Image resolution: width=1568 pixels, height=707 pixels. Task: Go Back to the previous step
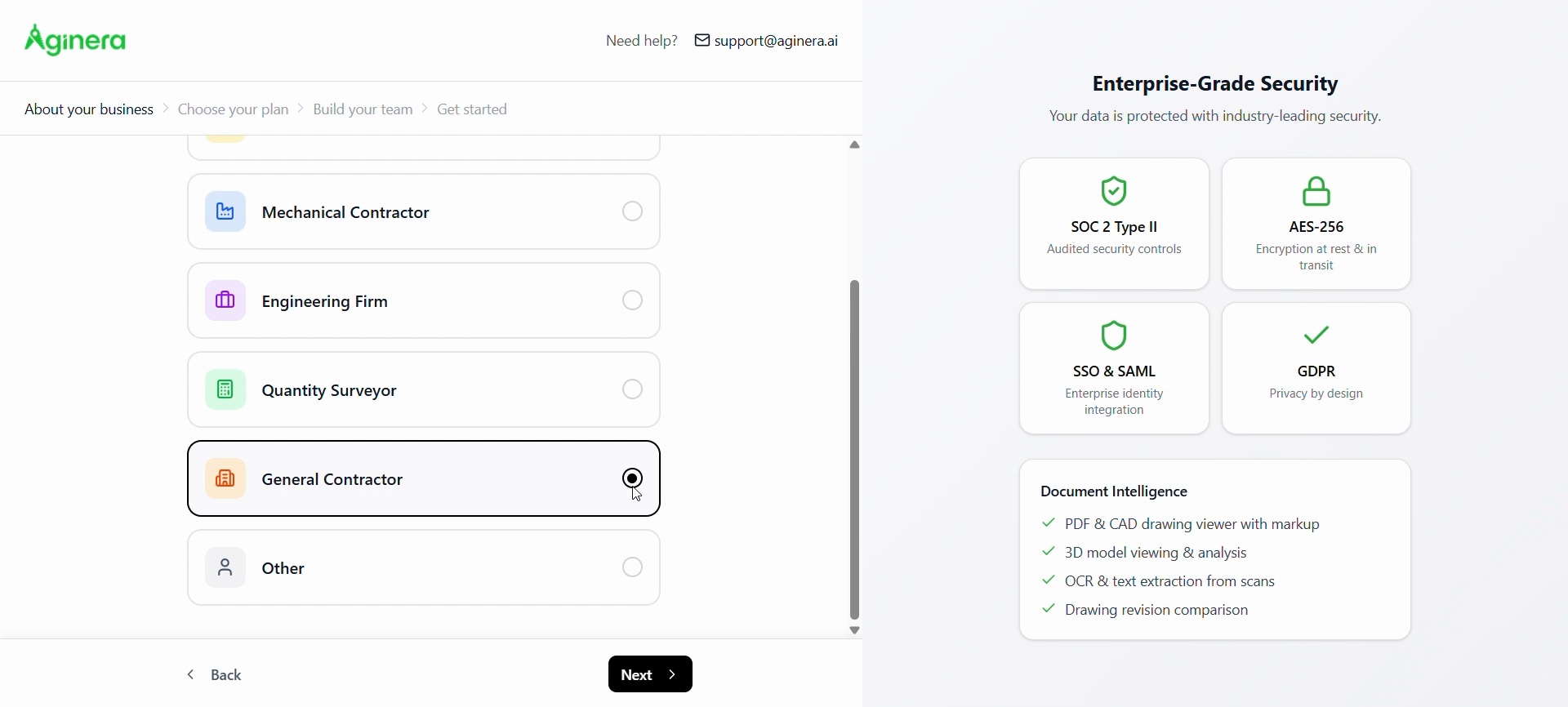(216, 675)
